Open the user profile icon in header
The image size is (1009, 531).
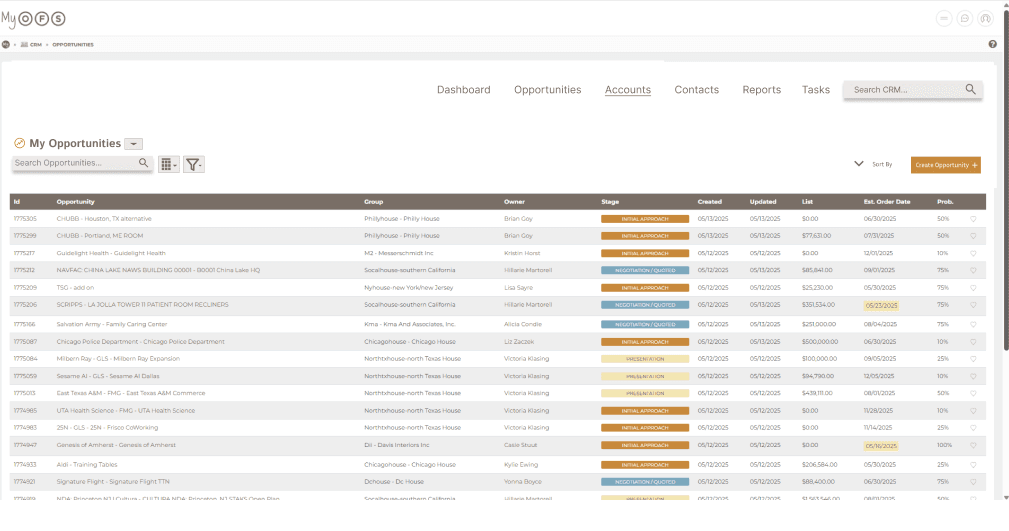point(985,19)
